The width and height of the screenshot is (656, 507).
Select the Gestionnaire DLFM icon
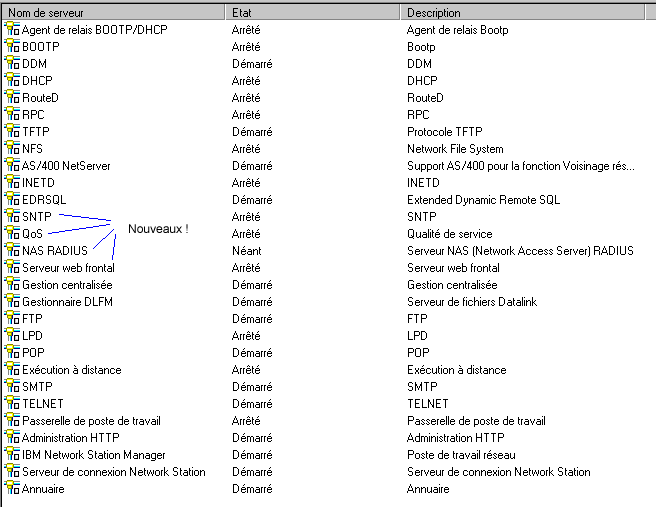coord(12,301)
